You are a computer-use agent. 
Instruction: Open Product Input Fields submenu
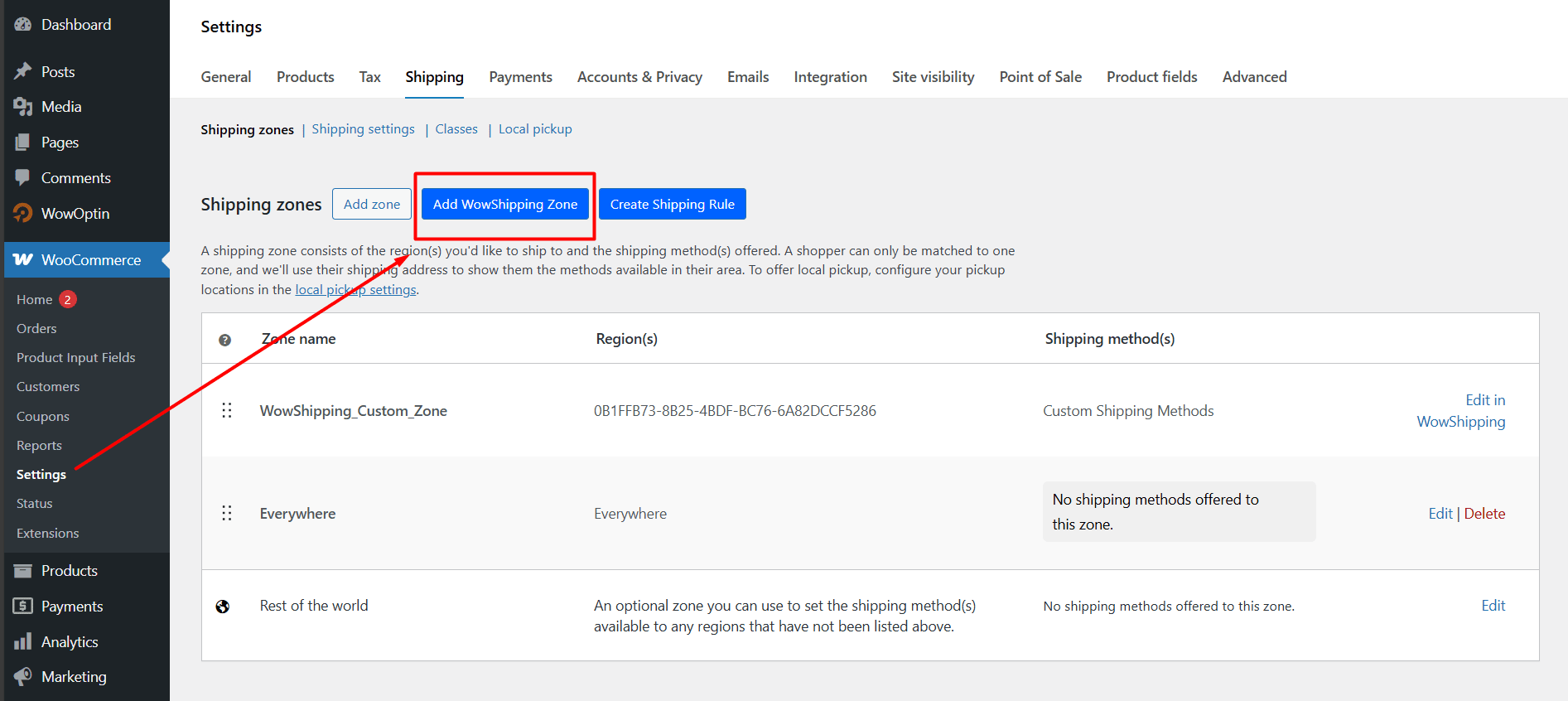(76, 358)
